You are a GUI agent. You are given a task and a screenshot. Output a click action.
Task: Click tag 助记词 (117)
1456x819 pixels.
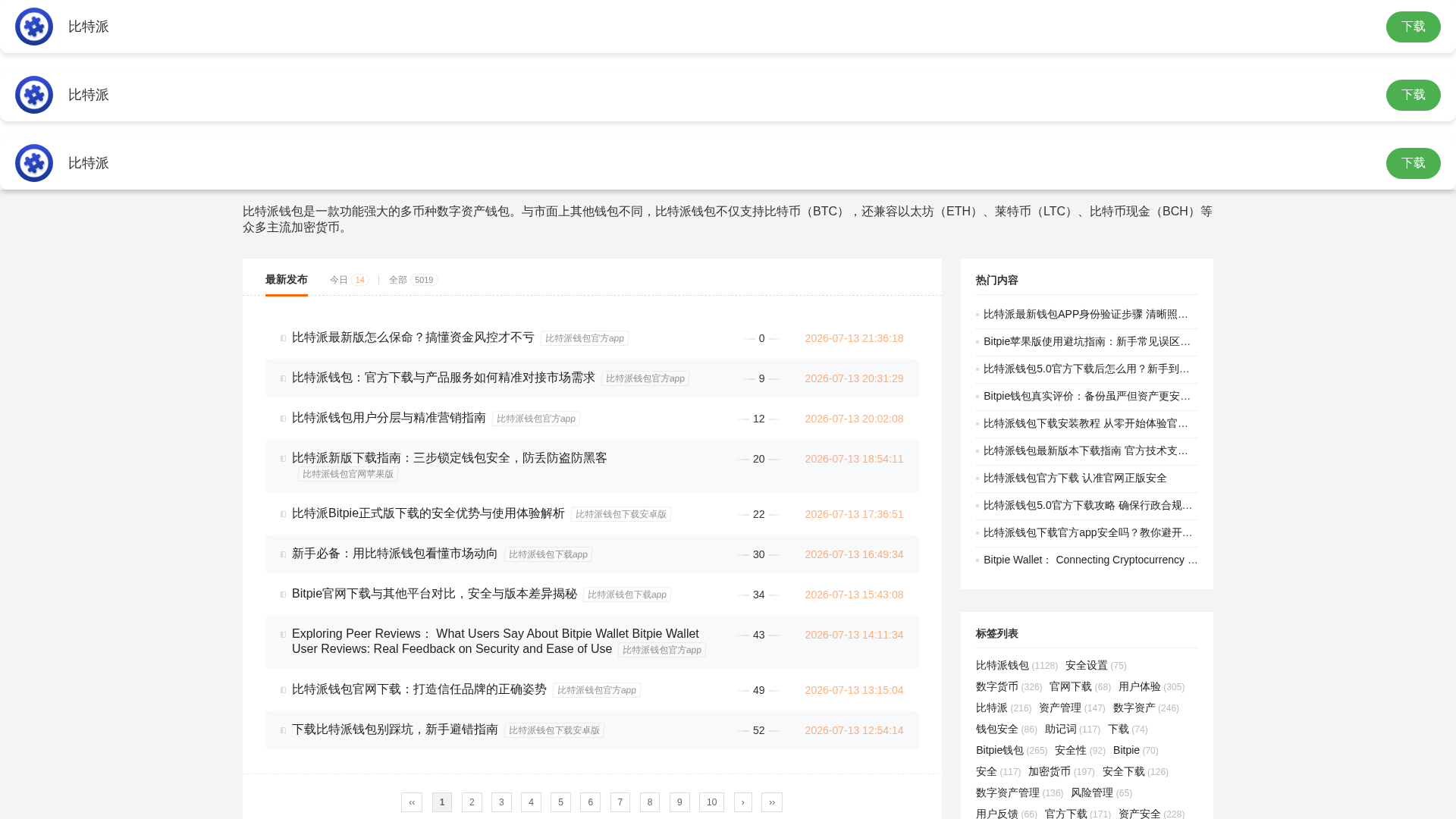[x=1072, y=729]
